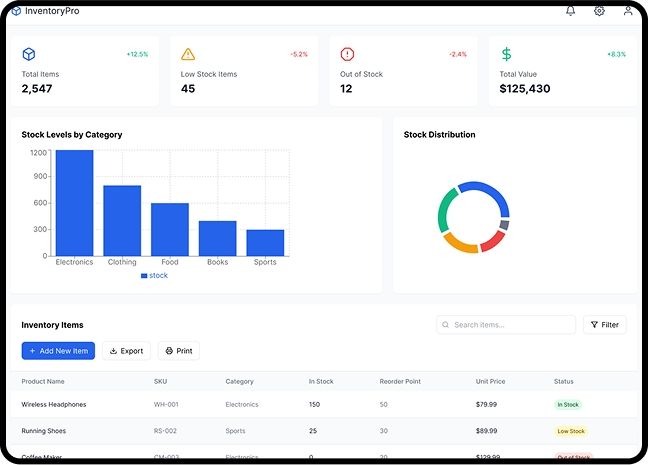Open settings gear icon
648x465 pixels.
[599, 11]
